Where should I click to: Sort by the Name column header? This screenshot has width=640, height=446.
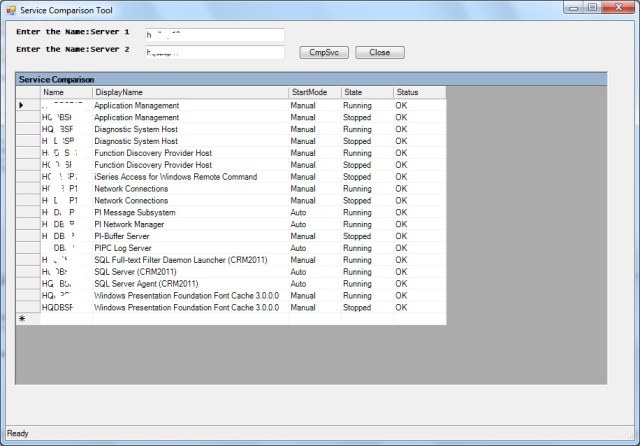pyautogui.click(x=67, y=92)
